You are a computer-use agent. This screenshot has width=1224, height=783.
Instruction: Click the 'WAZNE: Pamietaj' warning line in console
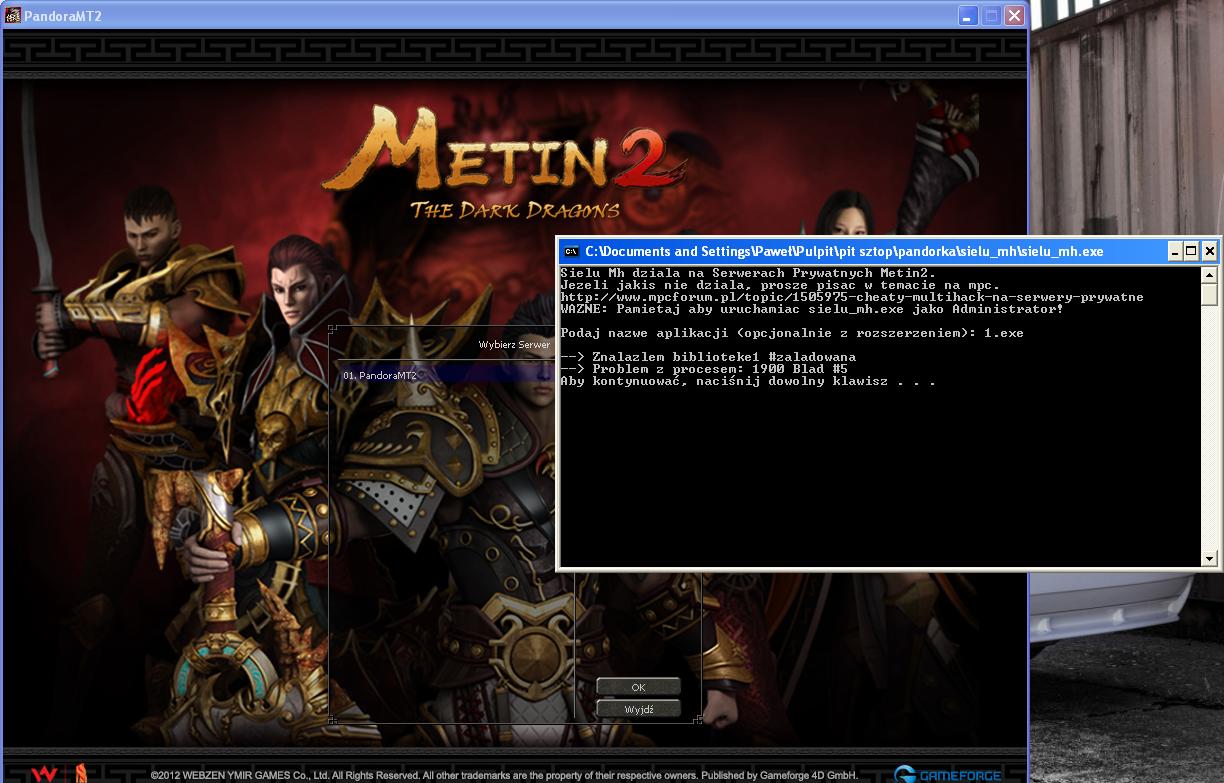(x=812, y=309)
